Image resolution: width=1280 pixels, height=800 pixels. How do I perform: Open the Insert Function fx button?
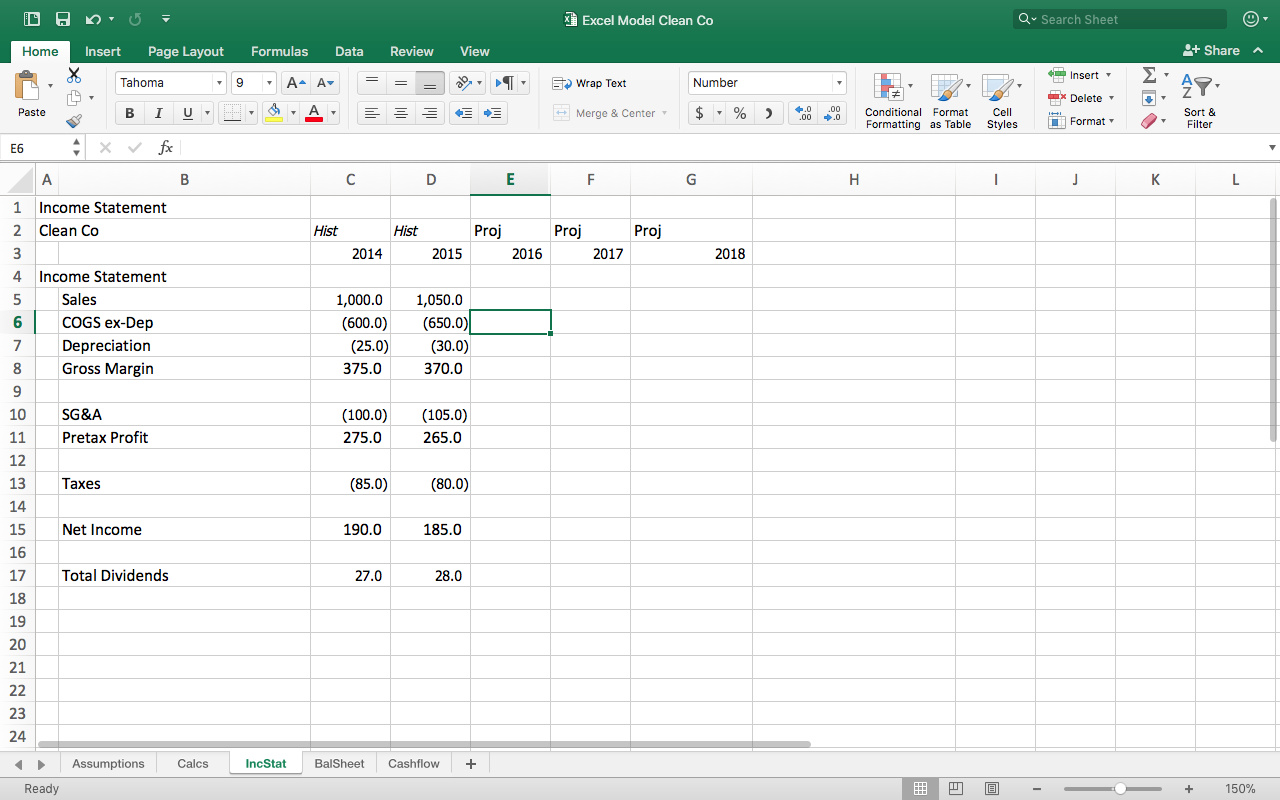tap(166, 147)
